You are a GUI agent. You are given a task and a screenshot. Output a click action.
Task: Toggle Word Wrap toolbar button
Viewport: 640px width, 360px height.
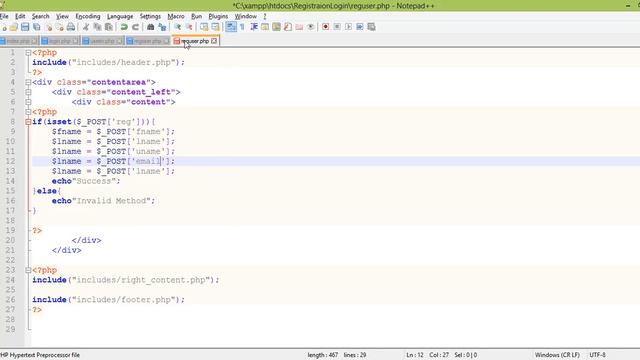click(231, 27)
